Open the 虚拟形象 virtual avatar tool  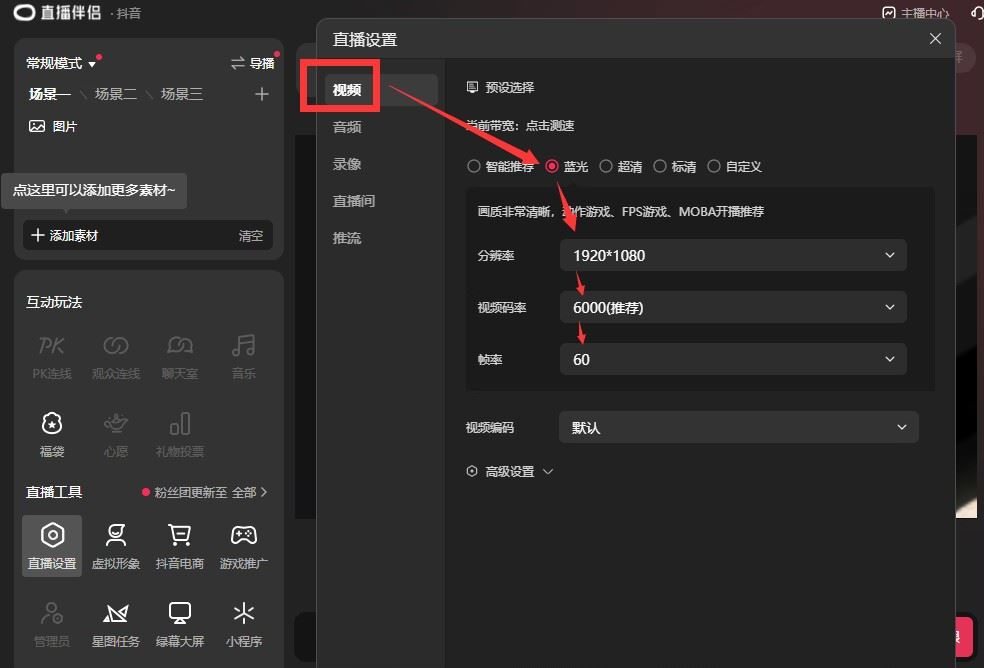point(115,546)
